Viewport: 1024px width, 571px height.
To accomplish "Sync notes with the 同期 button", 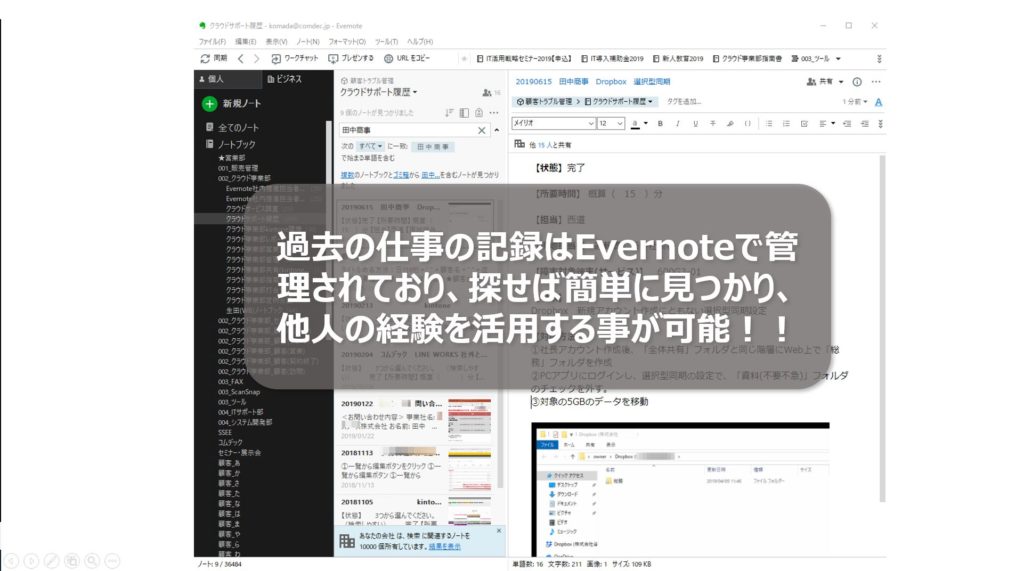I will (x=214, y=58).
